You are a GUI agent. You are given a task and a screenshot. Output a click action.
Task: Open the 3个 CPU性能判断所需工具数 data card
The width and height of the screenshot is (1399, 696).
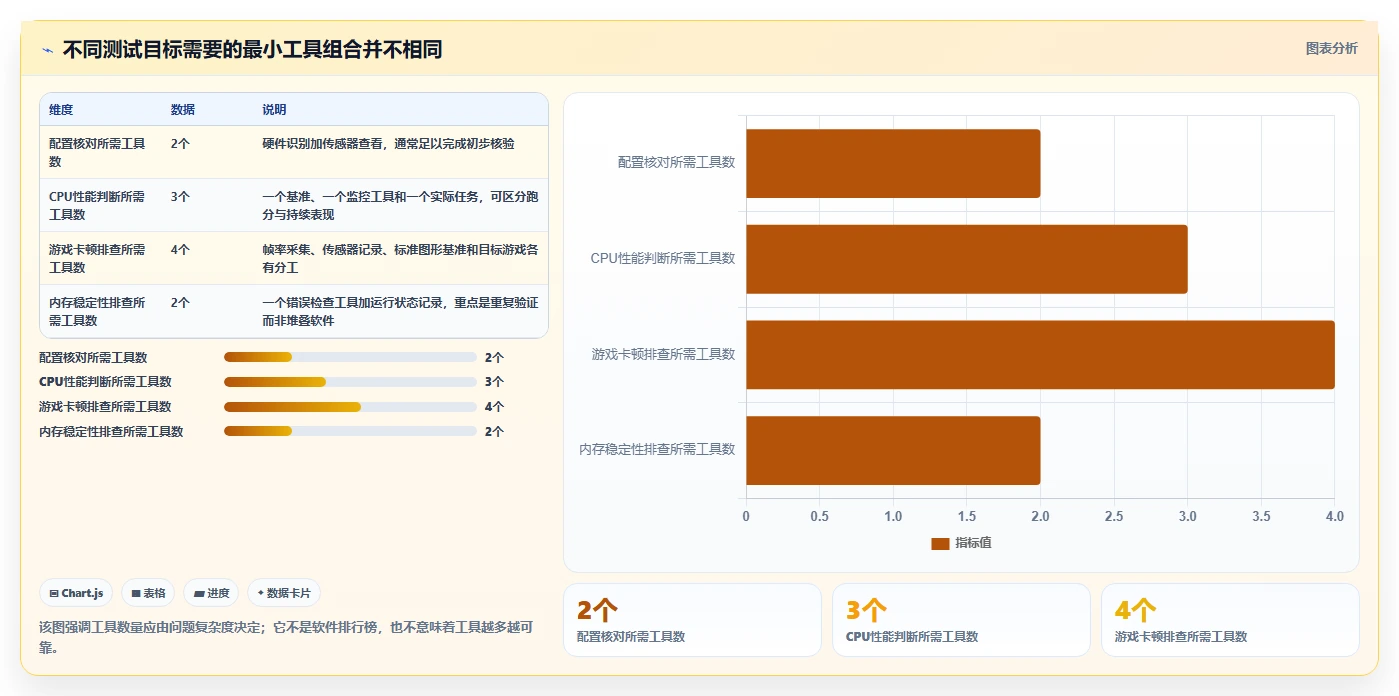tap(961, 620)
